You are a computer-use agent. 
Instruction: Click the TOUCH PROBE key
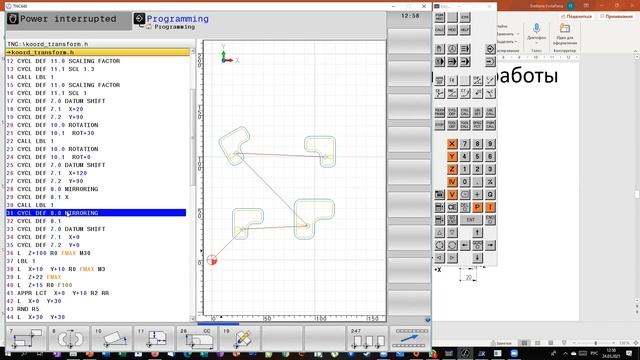pos(439,112)
